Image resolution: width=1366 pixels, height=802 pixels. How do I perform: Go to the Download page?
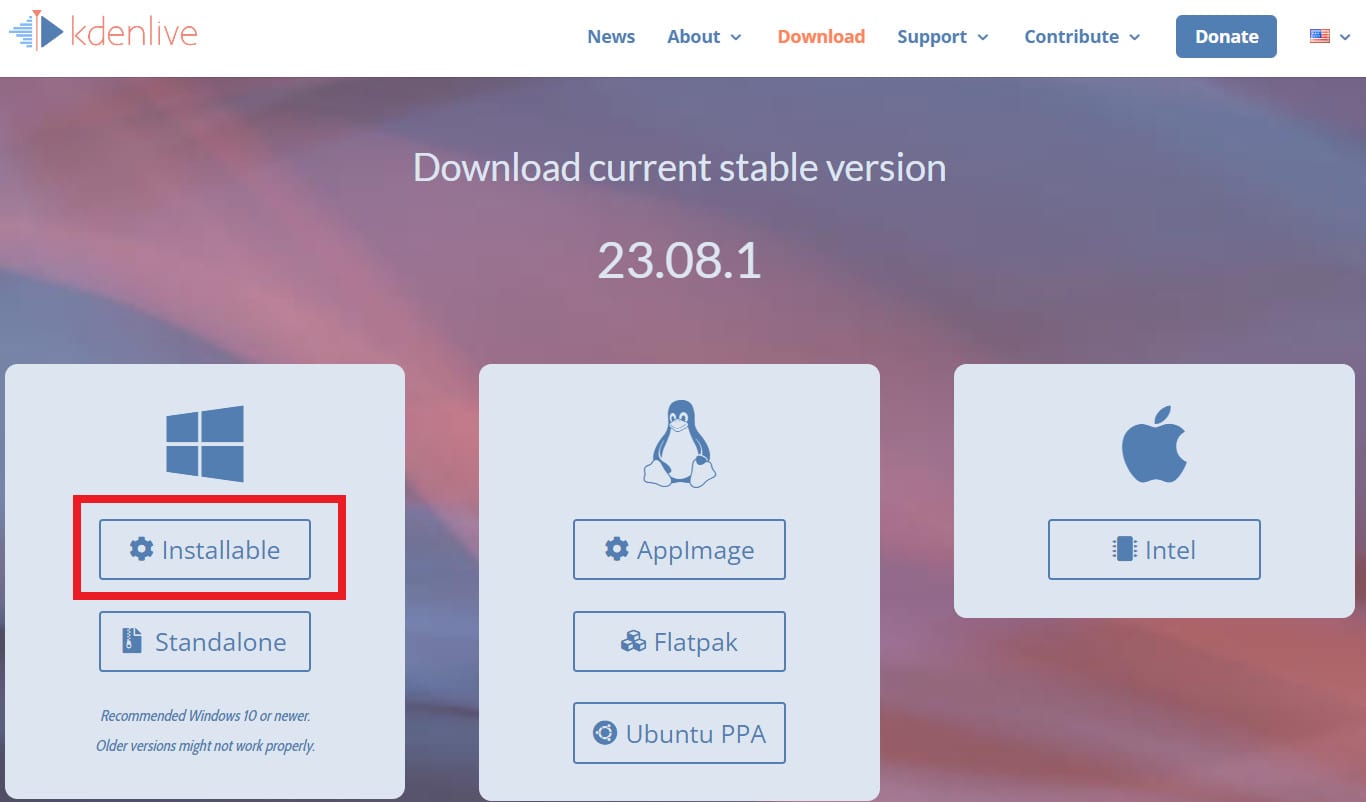click(x=821, y=36)
